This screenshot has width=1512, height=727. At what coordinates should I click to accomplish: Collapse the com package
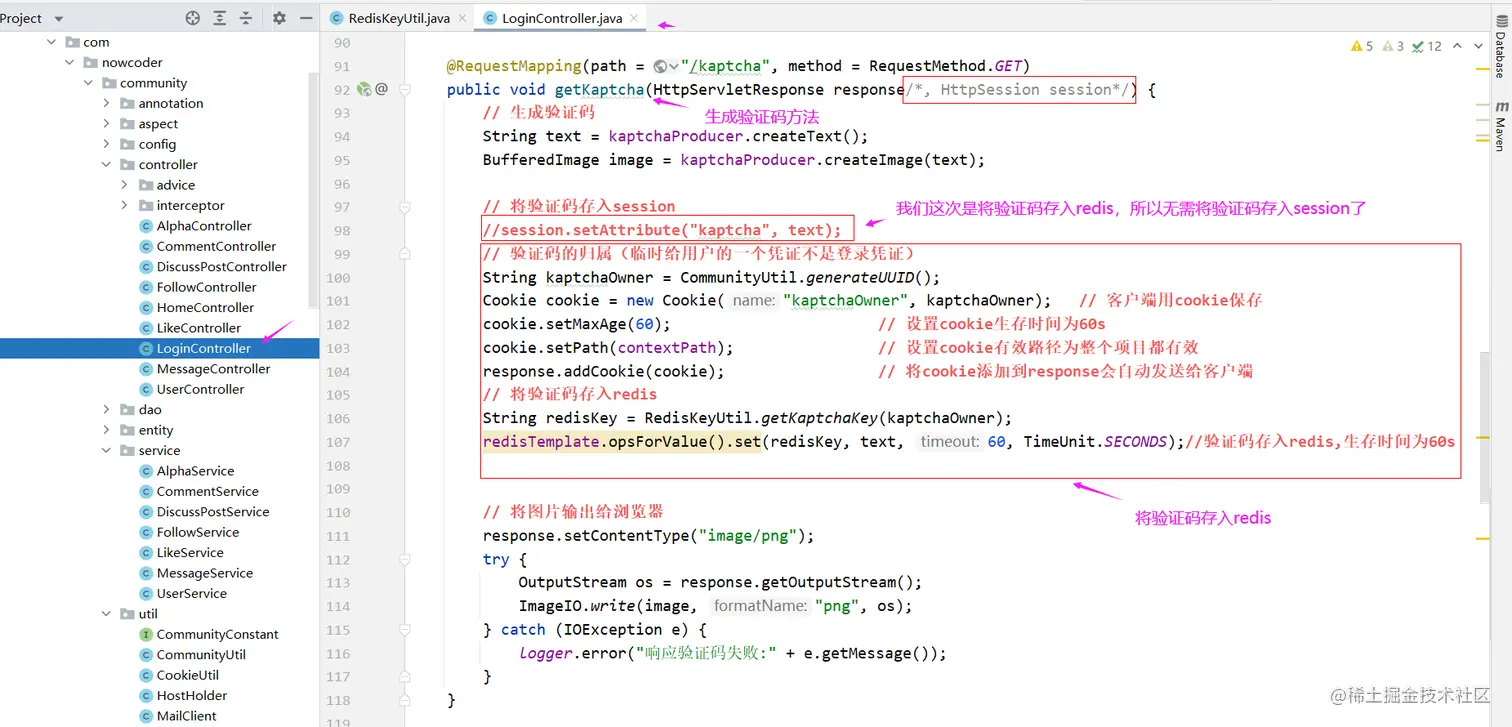(51, 42)
